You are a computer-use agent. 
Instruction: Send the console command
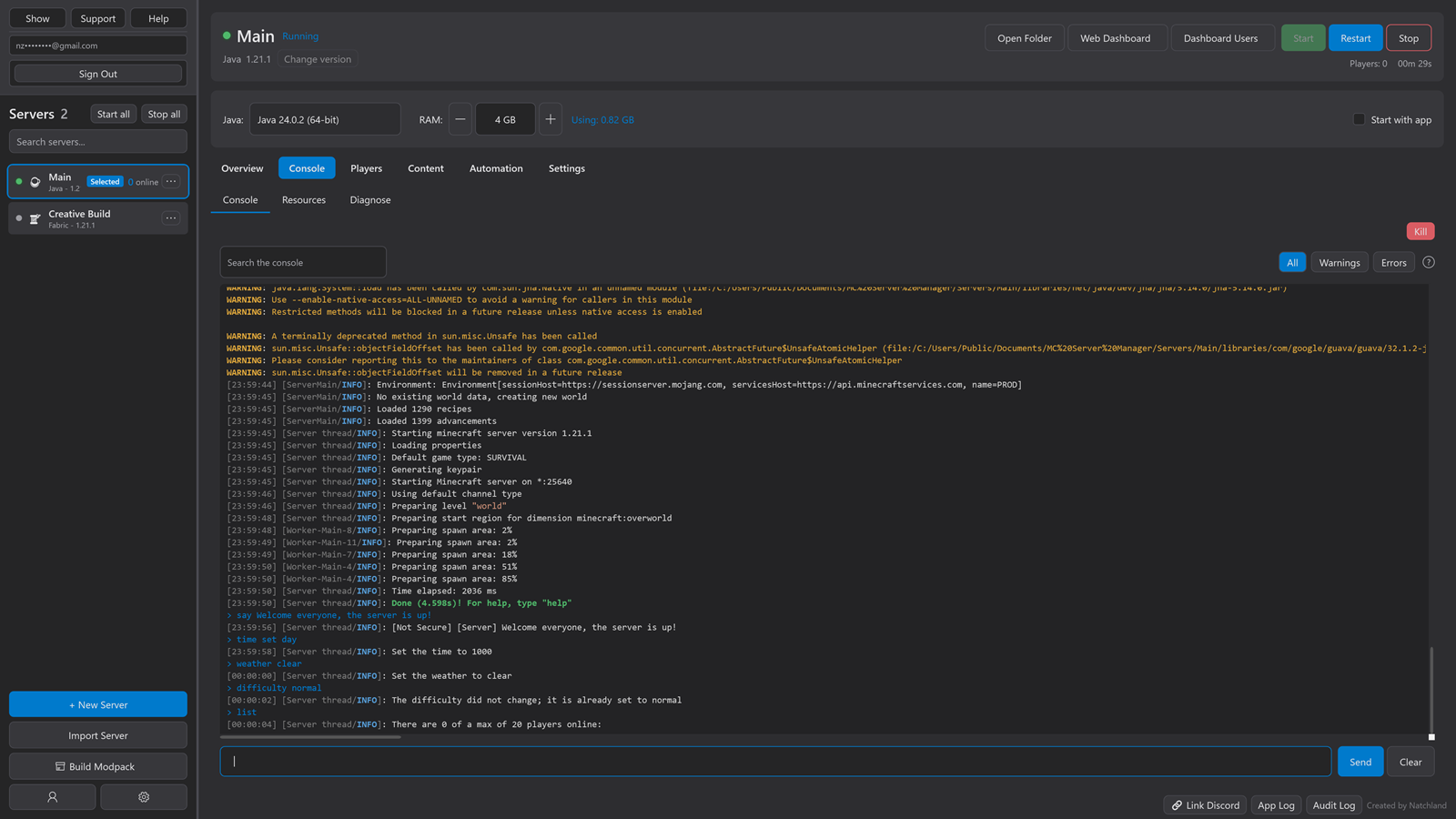1360,762
